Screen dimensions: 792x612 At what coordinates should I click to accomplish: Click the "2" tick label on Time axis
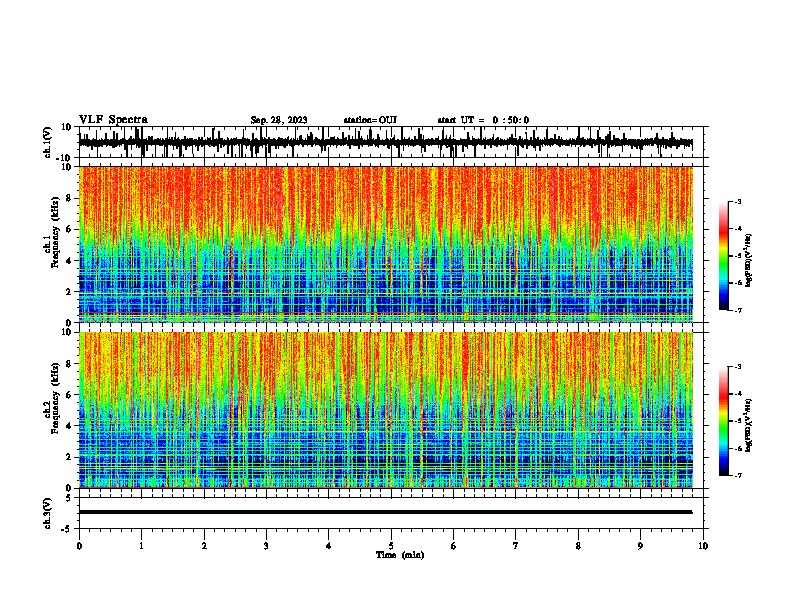pyautogui.click(x=204, y=546)
